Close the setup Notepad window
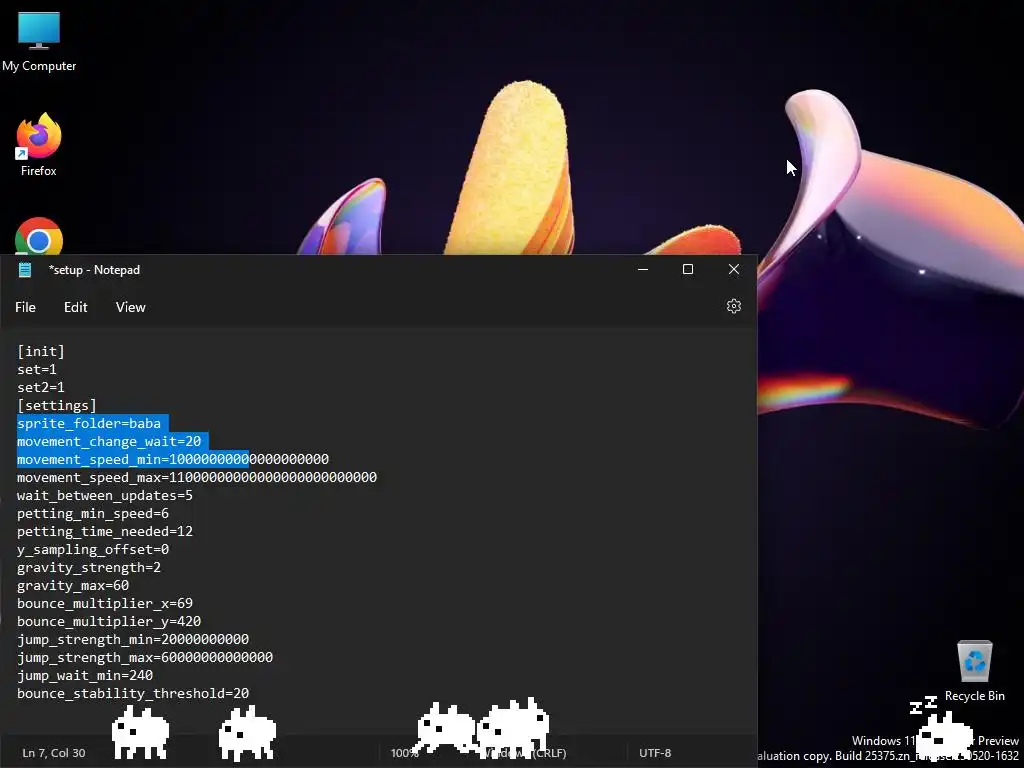This screenshot has width=1024, height=768. [734, 269]
